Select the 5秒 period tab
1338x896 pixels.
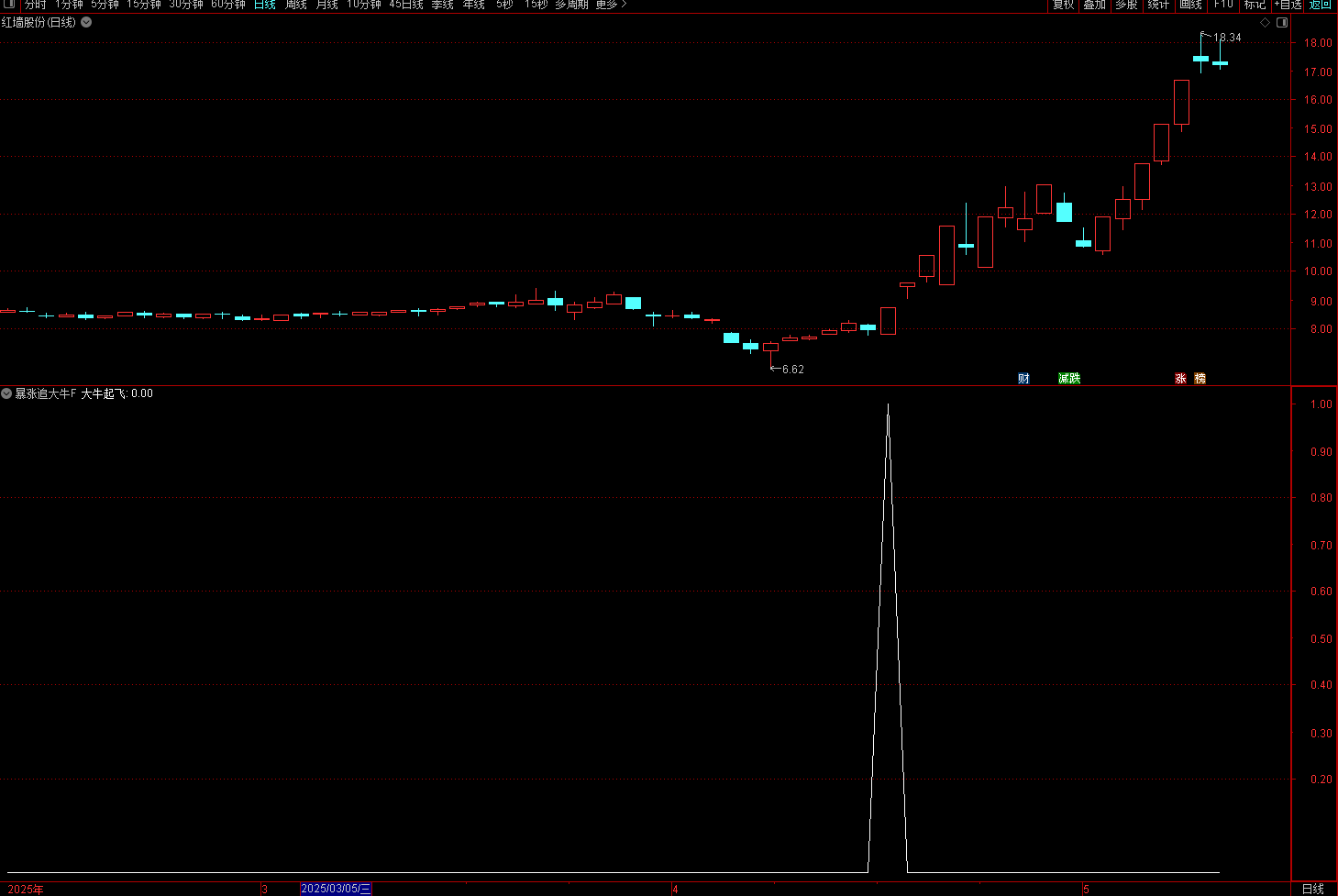pyautogui.click(x=505, y=5)
